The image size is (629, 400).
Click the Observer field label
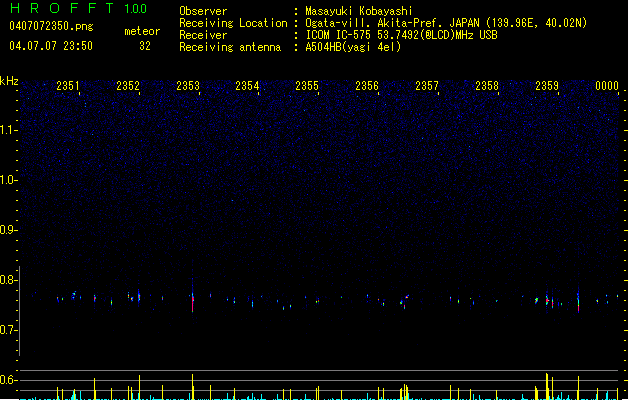pyautogui.click(x=203, y=11)
